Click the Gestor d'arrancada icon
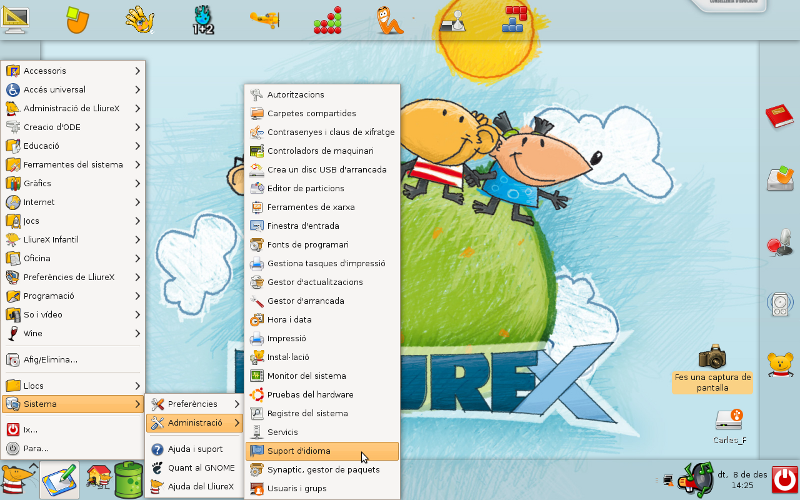 (257, 301)
